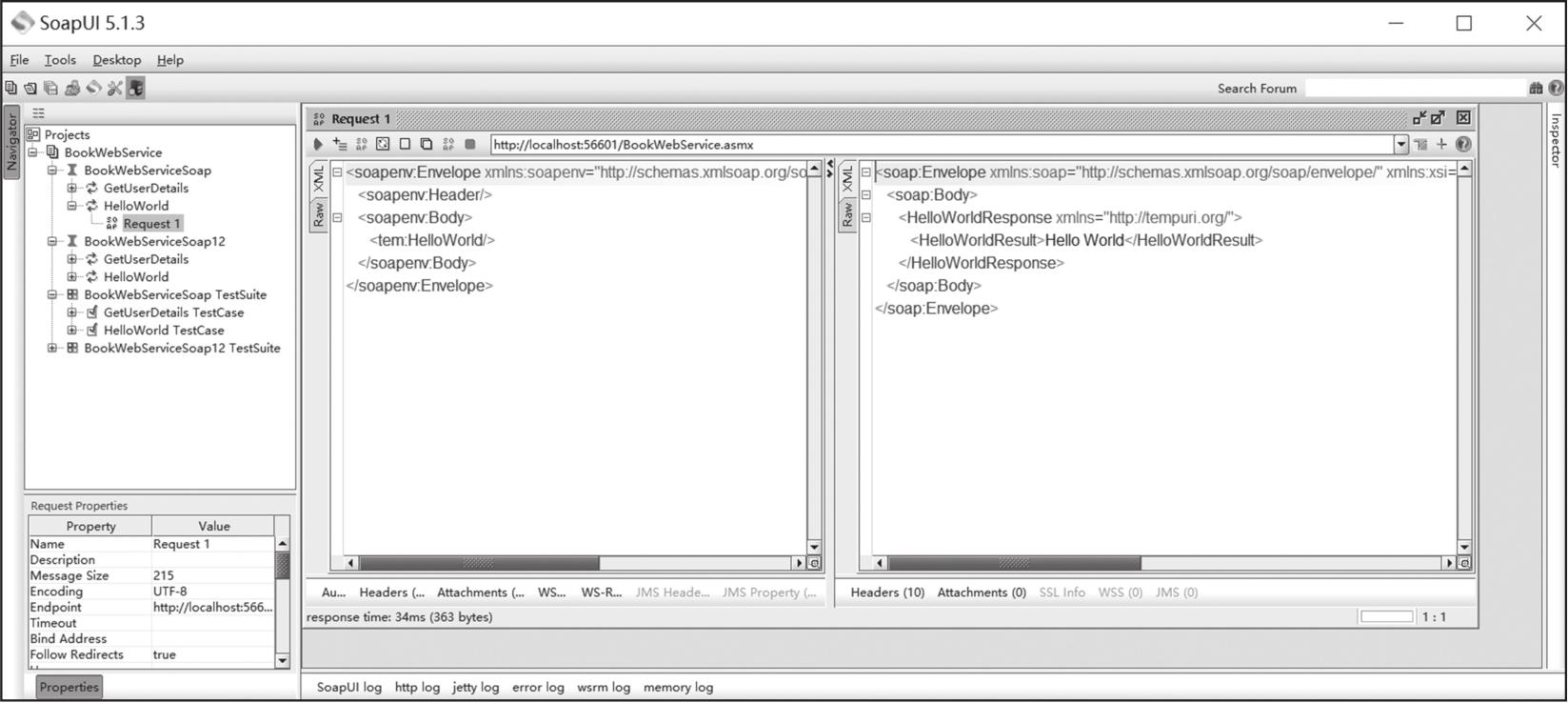The width and height of the screenshot is (1568, 703).
Task: Expand the HelloWorld TestCase node
Action: click(71, 331)
